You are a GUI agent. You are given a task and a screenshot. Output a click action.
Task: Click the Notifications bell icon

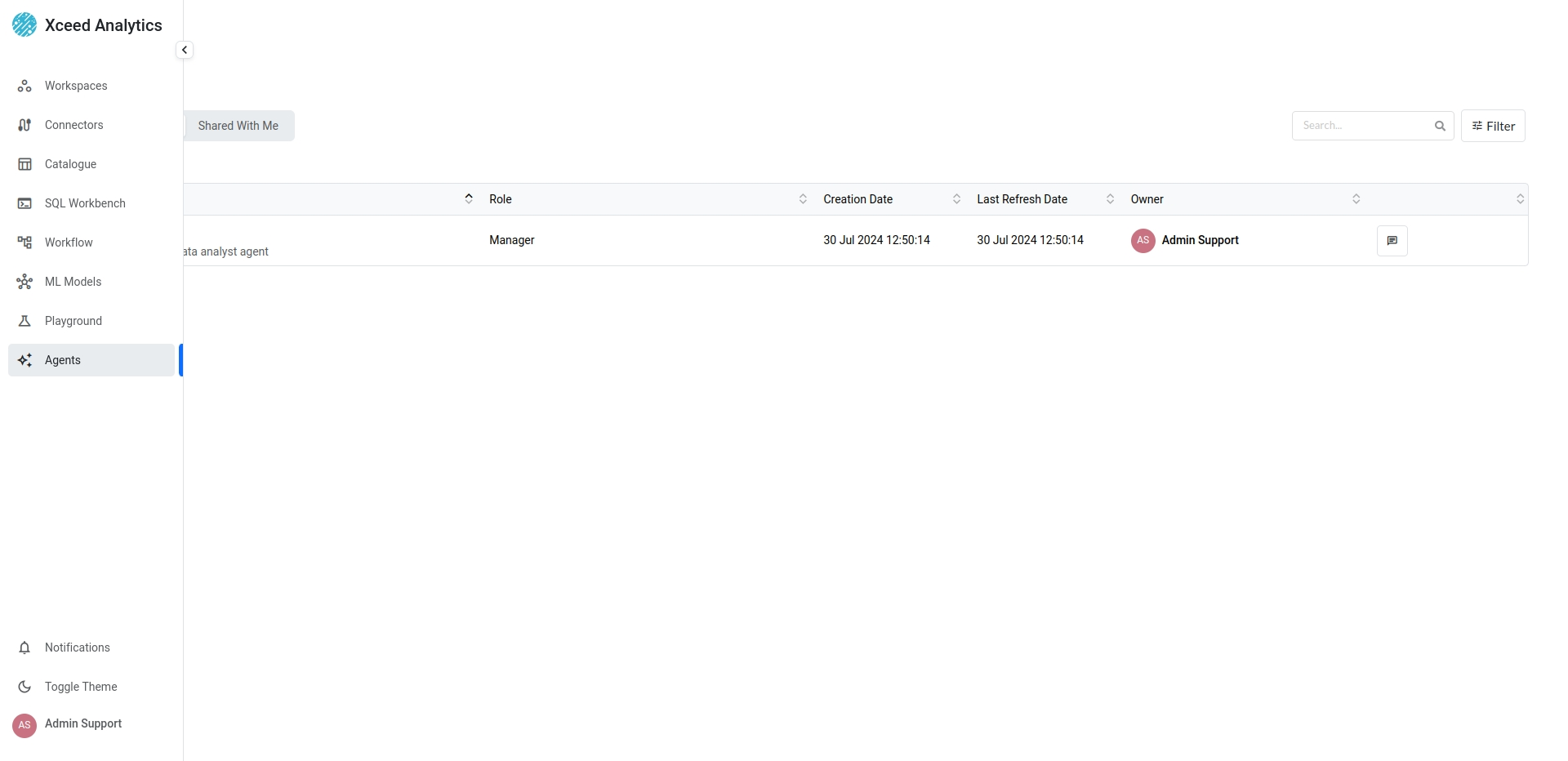(24, 648)
